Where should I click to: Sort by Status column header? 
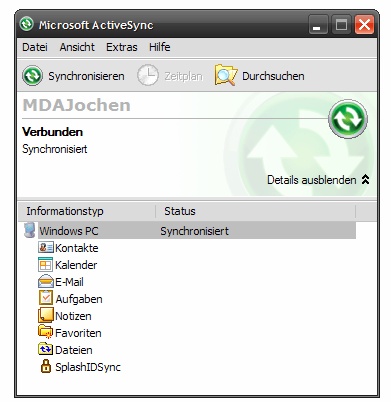[256, 211]
